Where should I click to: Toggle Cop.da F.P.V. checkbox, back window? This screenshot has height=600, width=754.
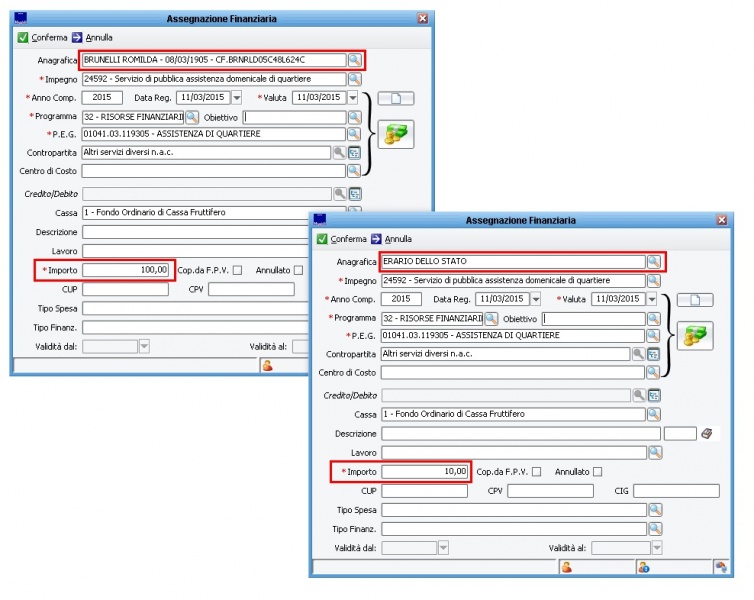tap(238, 270)
